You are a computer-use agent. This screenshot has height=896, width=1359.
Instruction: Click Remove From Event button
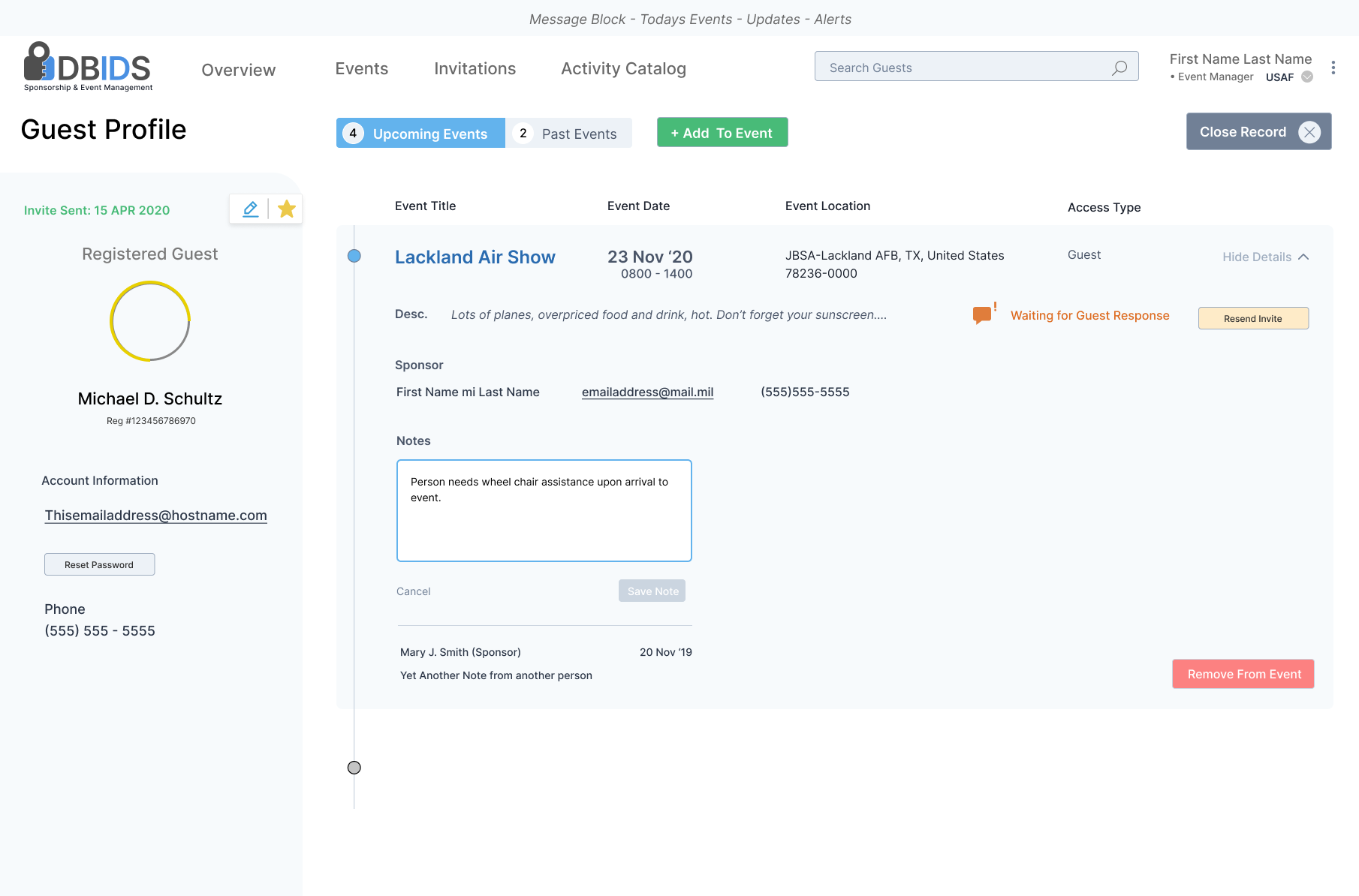click(1243, 674)
